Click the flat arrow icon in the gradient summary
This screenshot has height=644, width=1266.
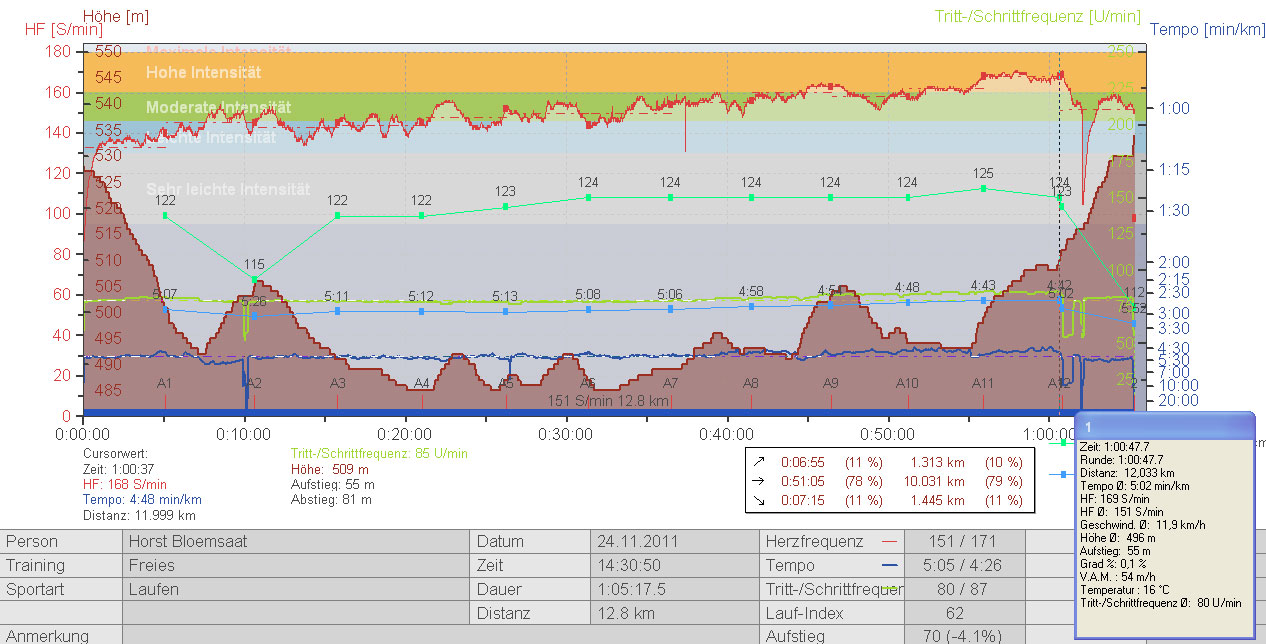pyautogui.click(x=760, y=481)
